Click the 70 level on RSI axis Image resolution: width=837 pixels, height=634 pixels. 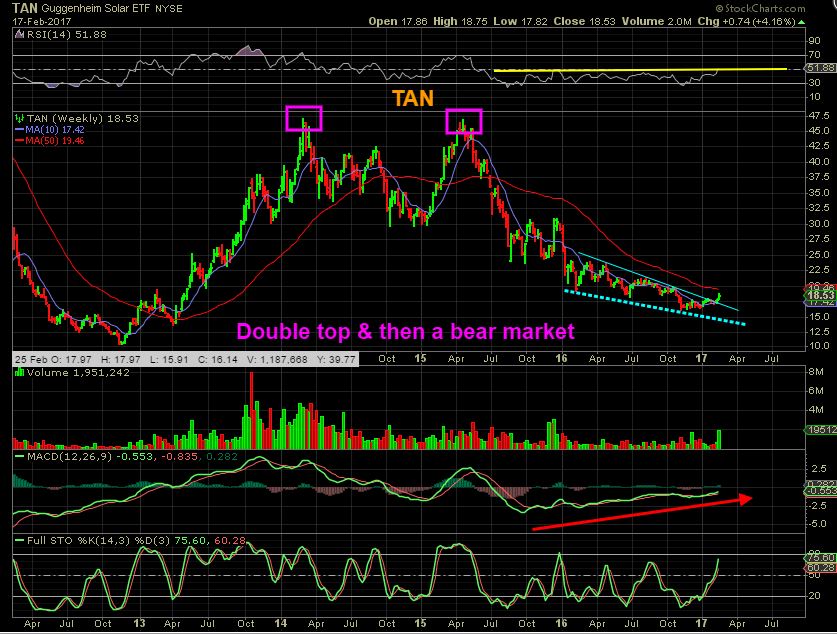pos(815,55)
